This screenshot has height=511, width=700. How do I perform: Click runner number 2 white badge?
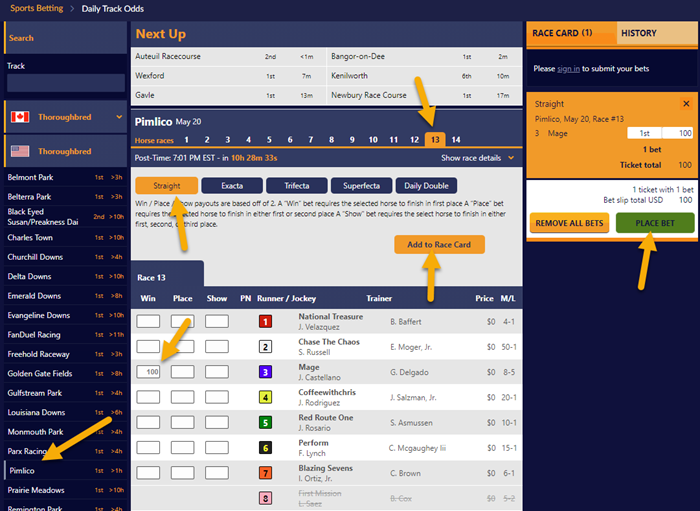point(265,347)
